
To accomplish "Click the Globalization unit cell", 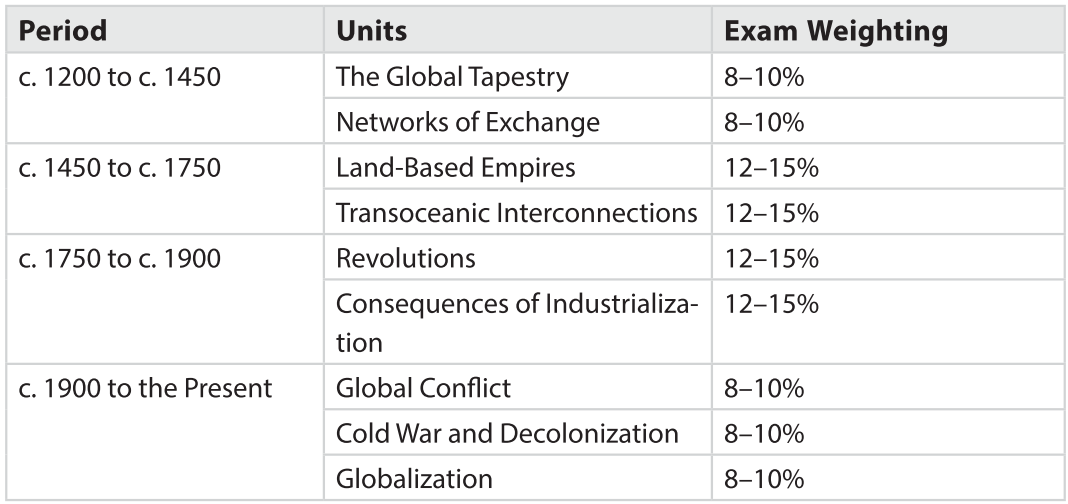I will 414,478.
